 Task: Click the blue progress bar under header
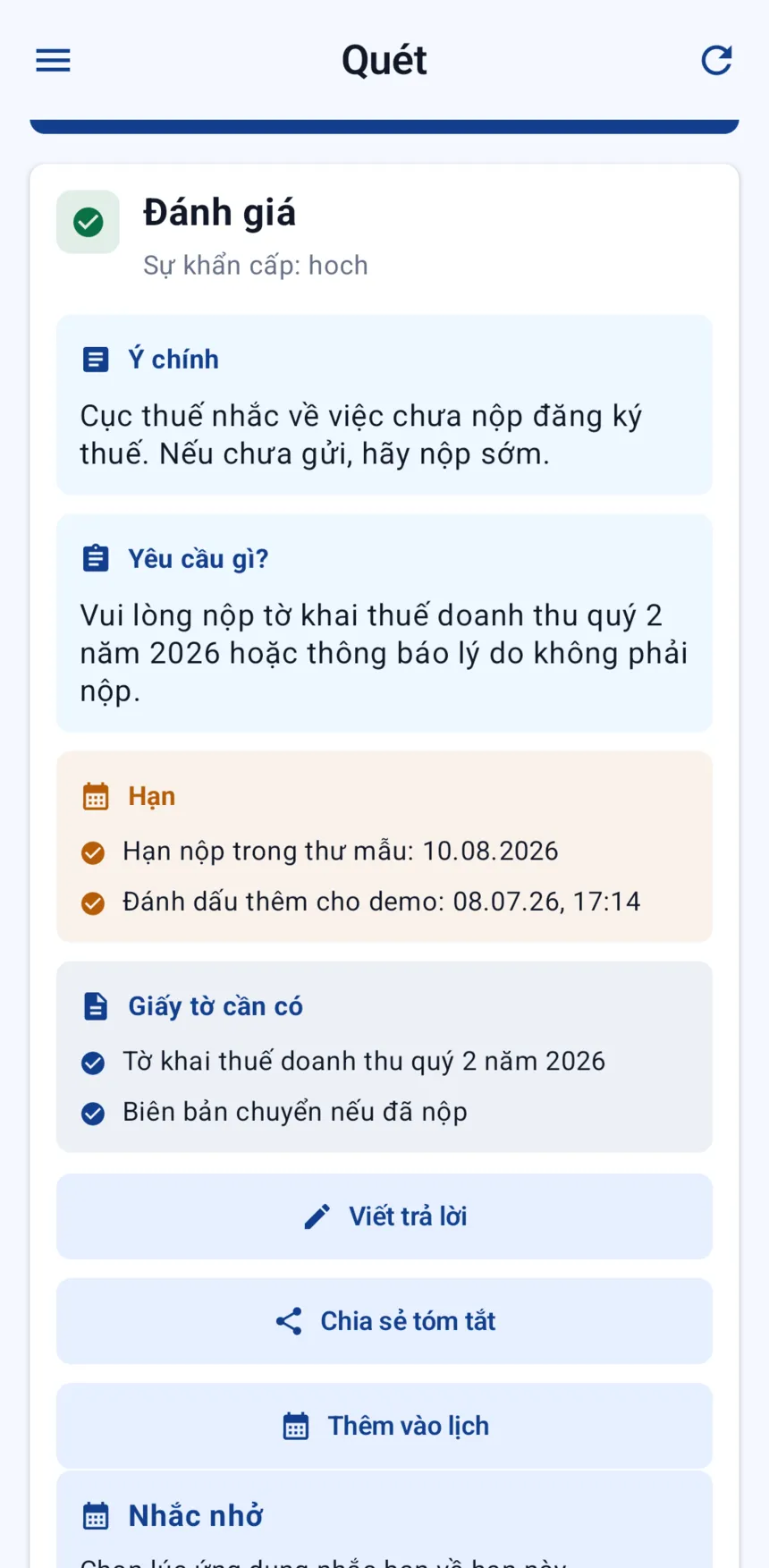[x=384, y=127]
